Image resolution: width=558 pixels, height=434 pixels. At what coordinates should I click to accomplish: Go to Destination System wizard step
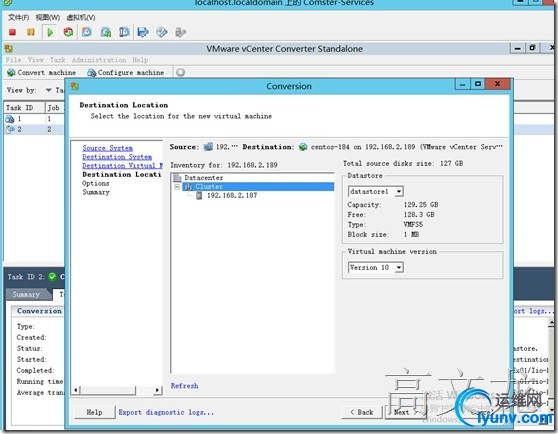[117, 157]
